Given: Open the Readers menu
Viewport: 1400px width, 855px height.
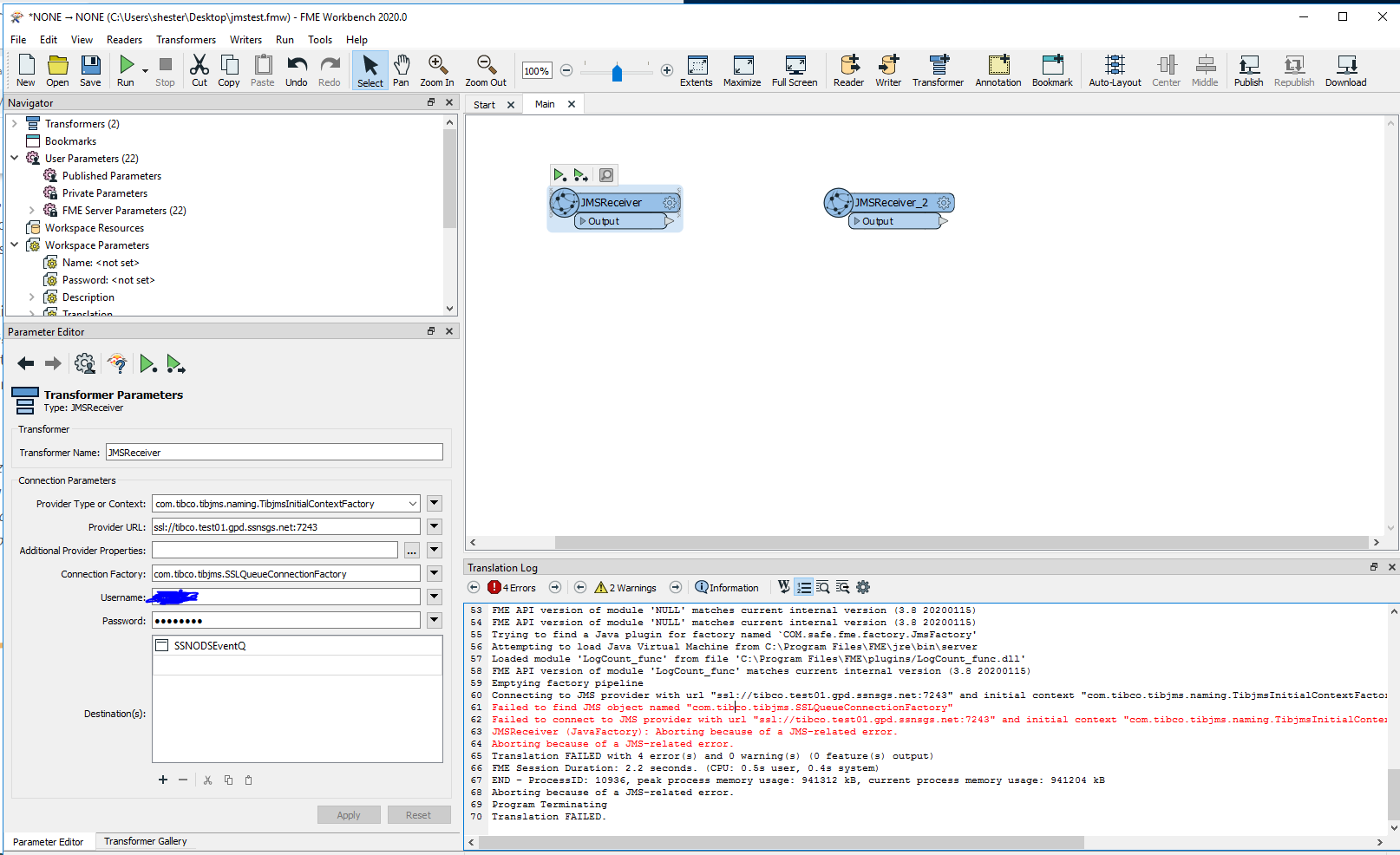Looking at the screenshot, I should coord(124,40).
